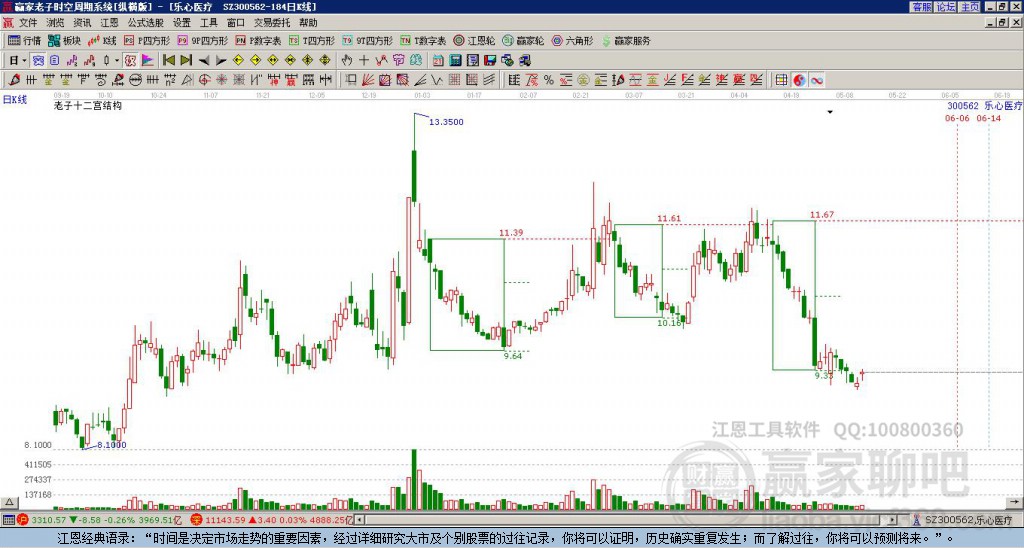Select the percent % tool
1024x548 pixels.
click(x=549, y=80)
